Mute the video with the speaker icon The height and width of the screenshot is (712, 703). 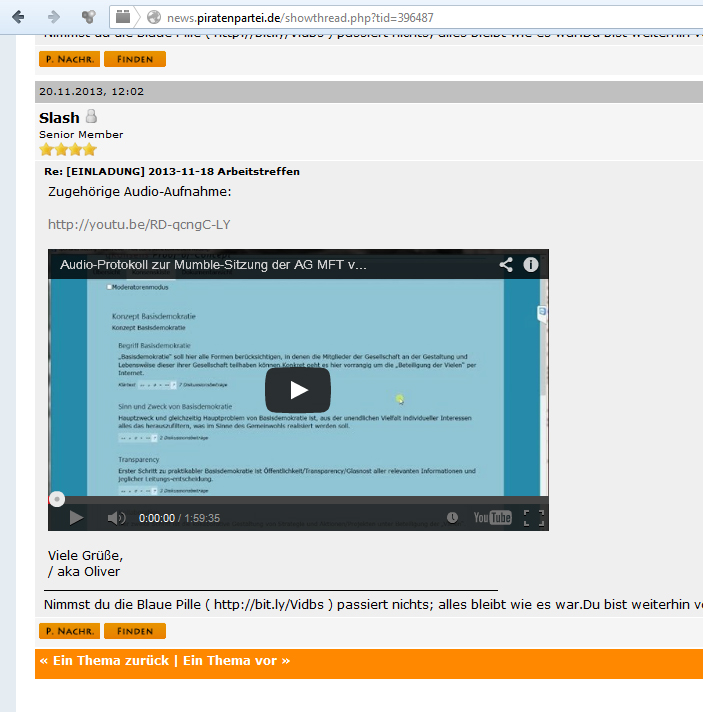(x=116, y=518)
